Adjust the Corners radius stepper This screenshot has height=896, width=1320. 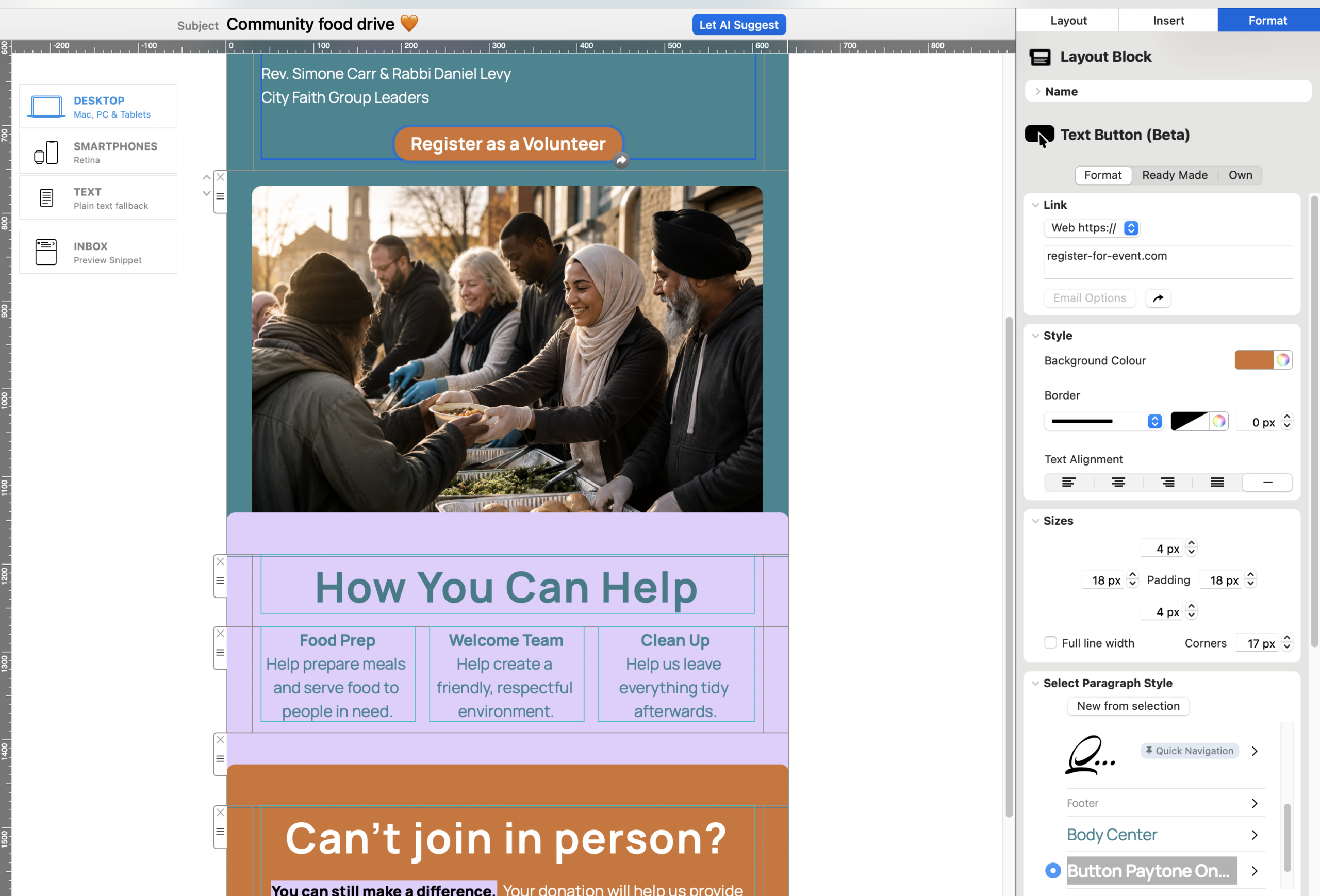coord(1287,643)
